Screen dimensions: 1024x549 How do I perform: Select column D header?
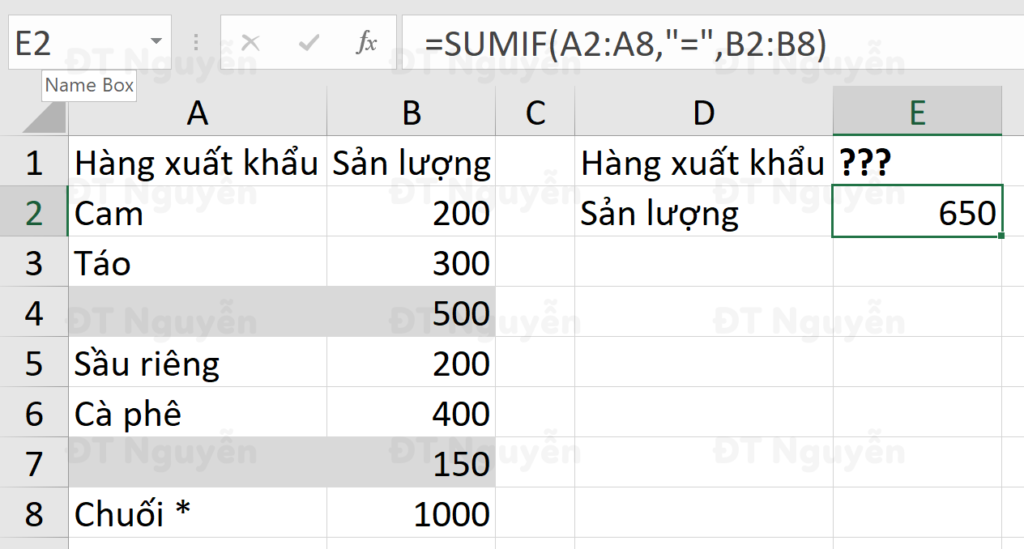tap(703, 113)
